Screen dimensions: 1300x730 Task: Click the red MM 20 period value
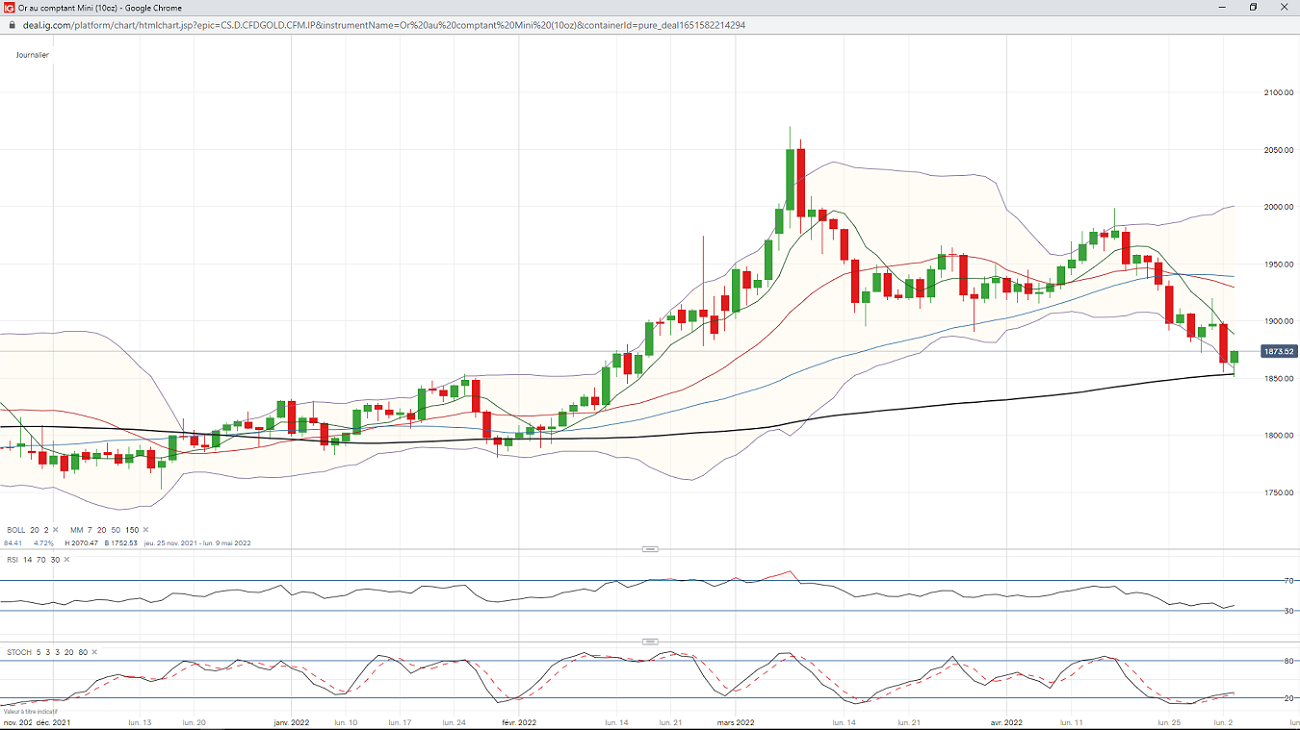coord(100,530)
